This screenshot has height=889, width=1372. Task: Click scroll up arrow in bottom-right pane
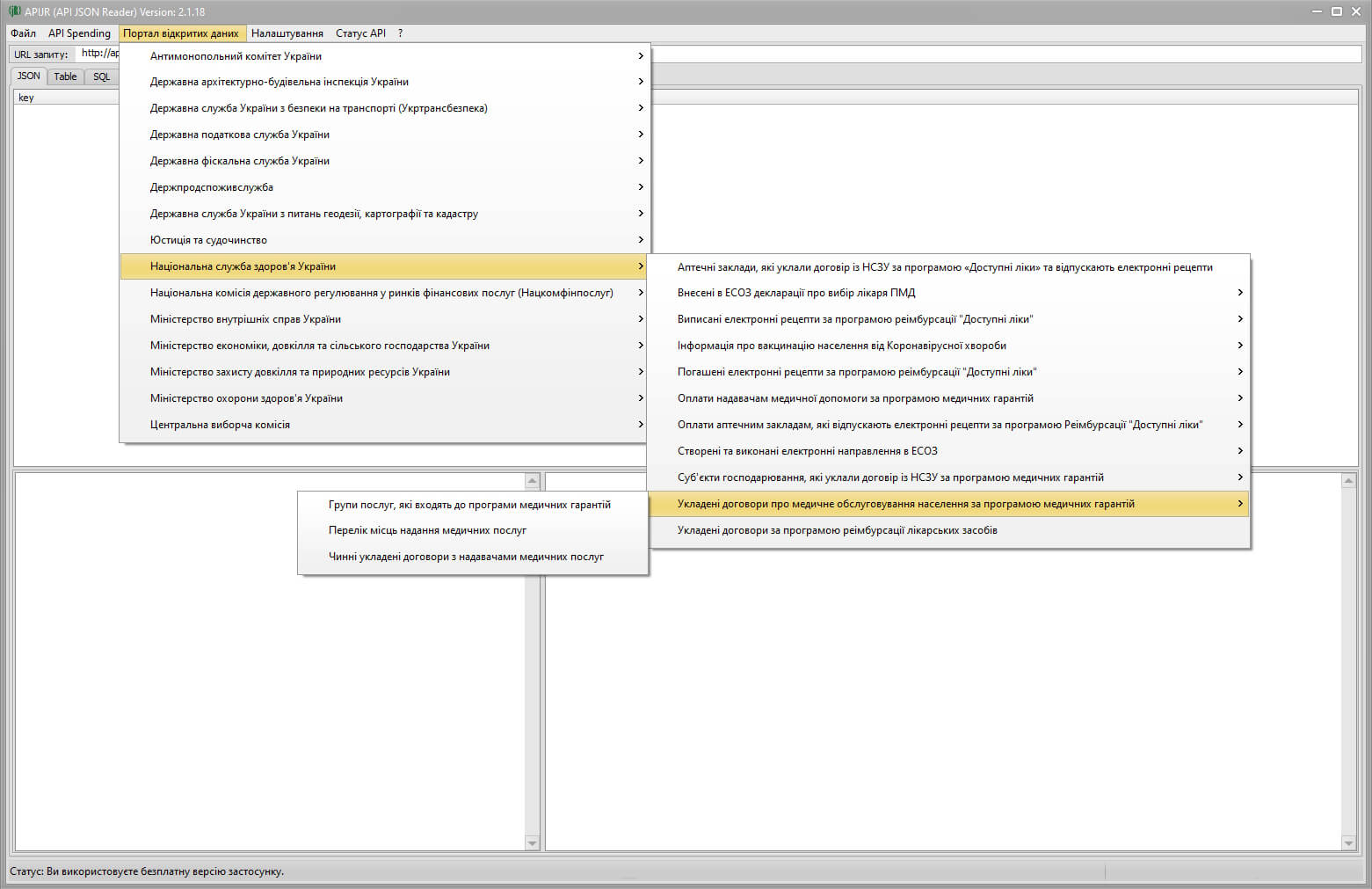[1348, 481]
